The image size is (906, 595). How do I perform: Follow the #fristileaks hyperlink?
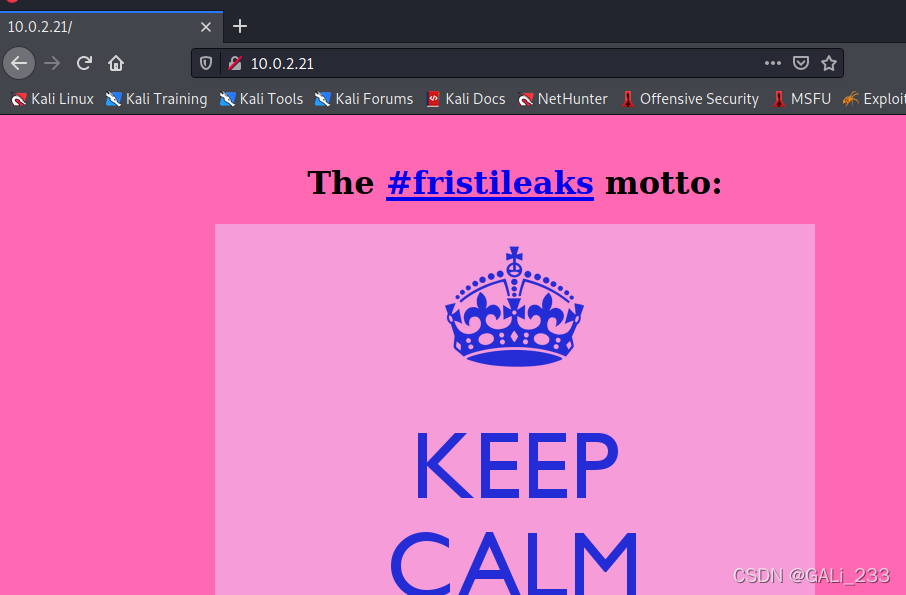[x=490, y=183]
